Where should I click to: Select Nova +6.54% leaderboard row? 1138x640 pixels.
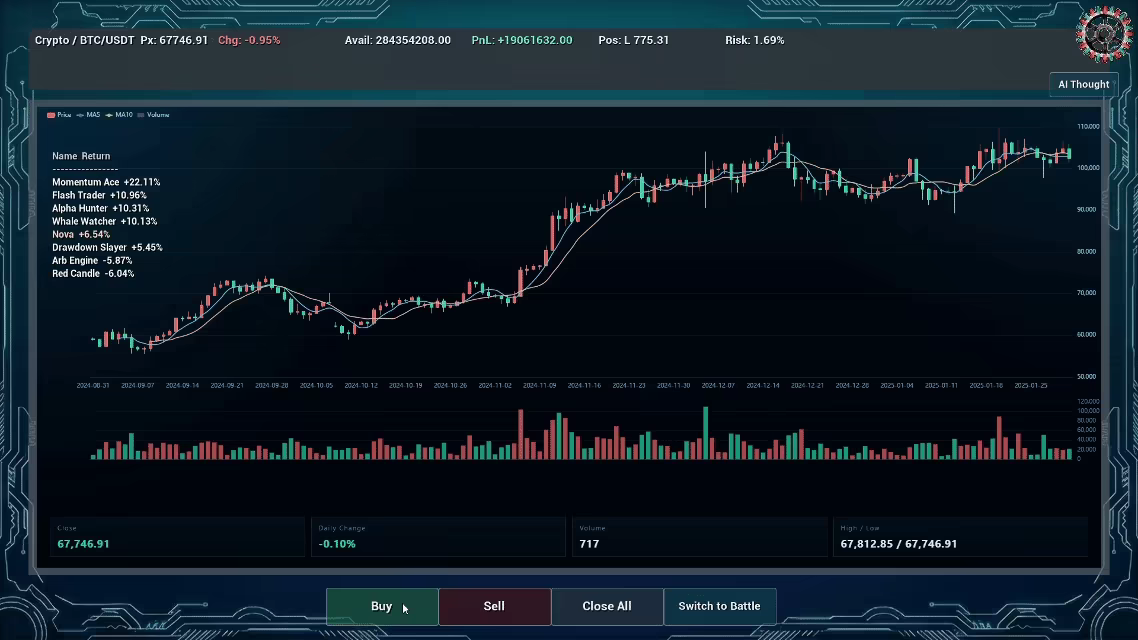click(81, 234)
